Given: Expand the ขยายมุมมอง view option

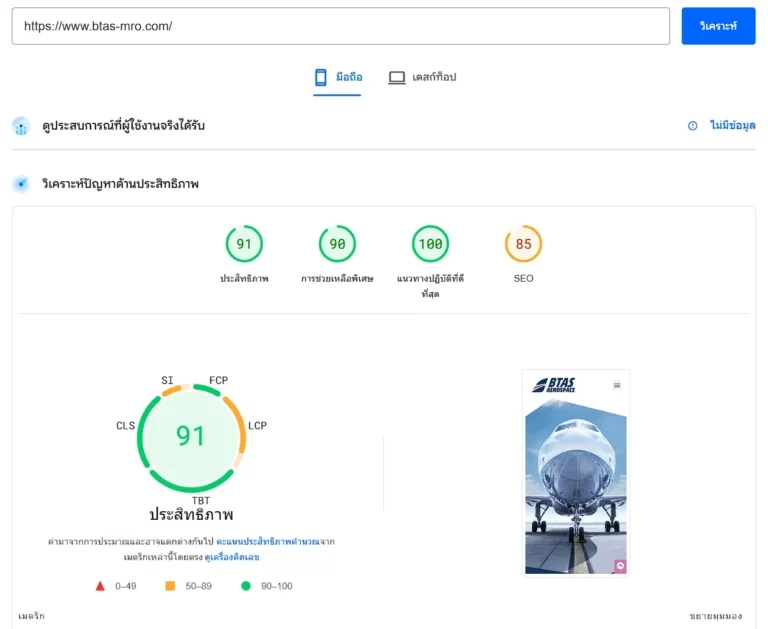Looking at the screenshot, I should 716,616.
